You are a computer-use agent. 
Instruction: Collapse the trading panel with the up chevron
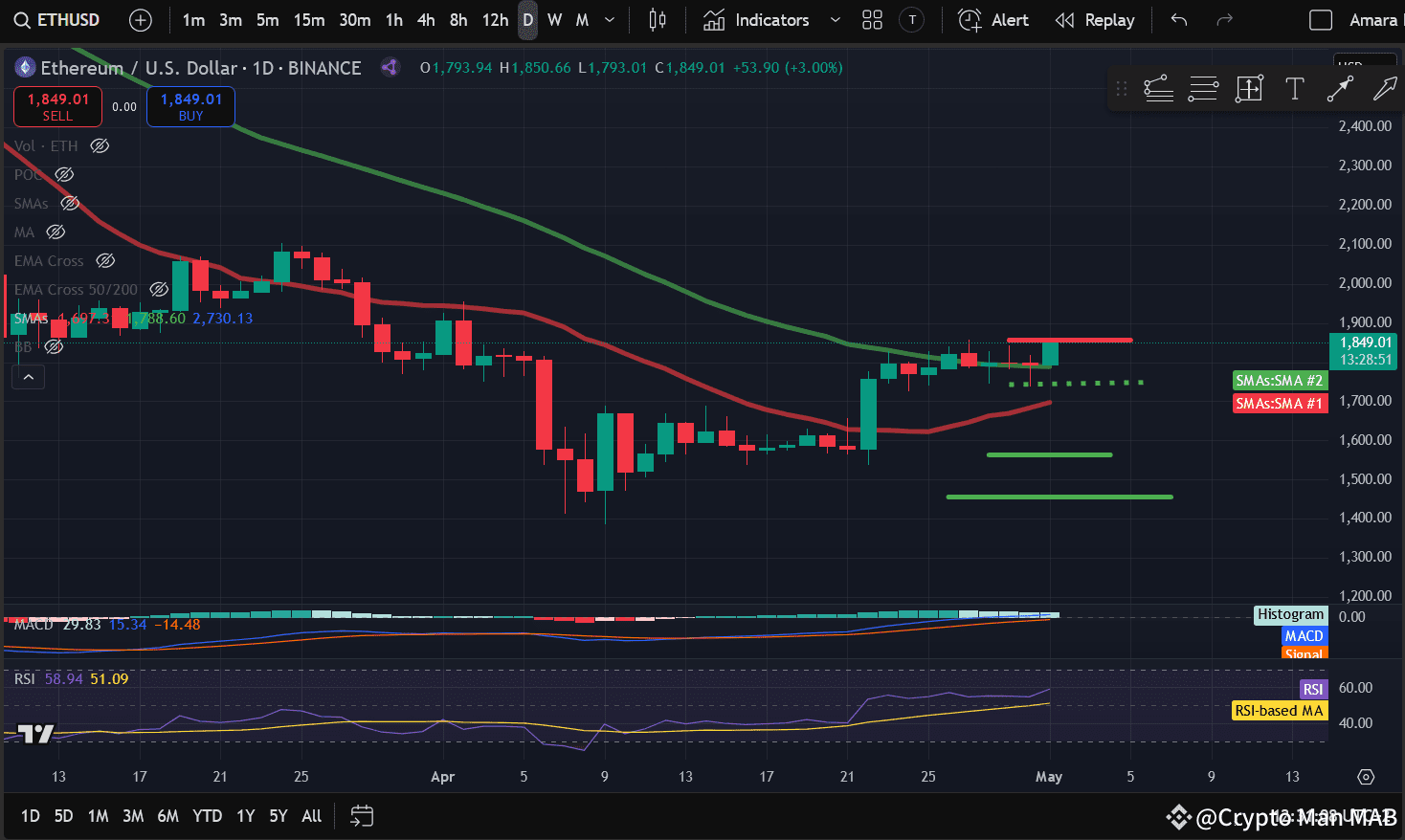point(28,376)
